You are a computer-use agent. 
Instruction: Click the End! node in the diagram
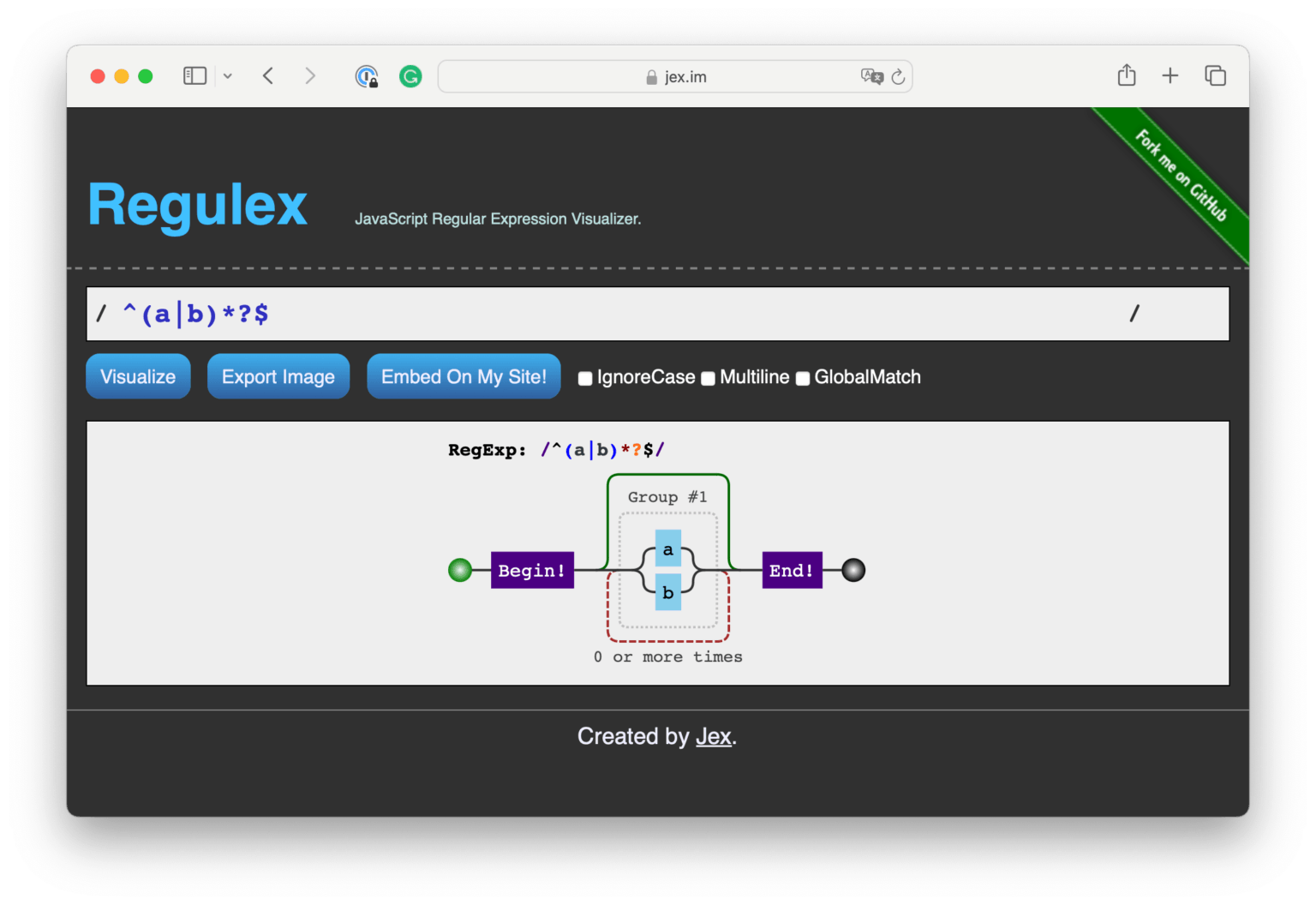pos(792,570)
